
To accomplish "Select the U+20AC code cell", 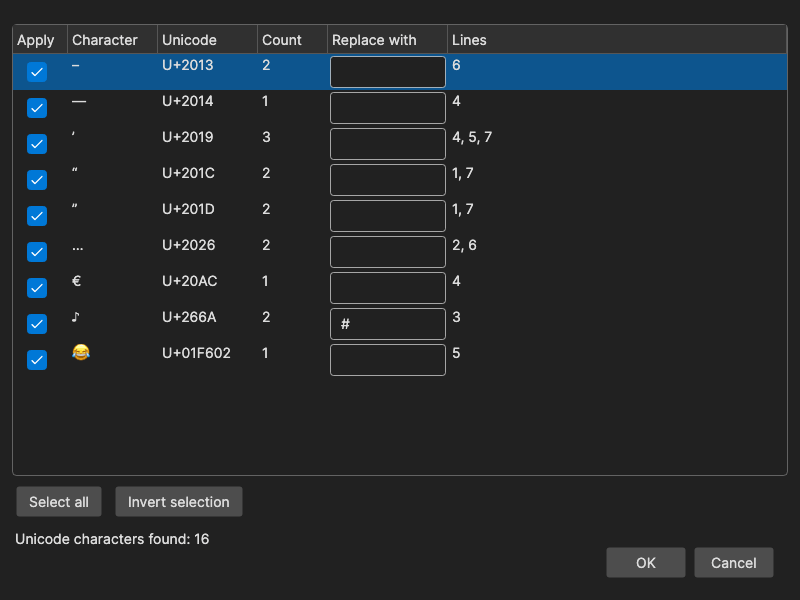I will [190, 281].
